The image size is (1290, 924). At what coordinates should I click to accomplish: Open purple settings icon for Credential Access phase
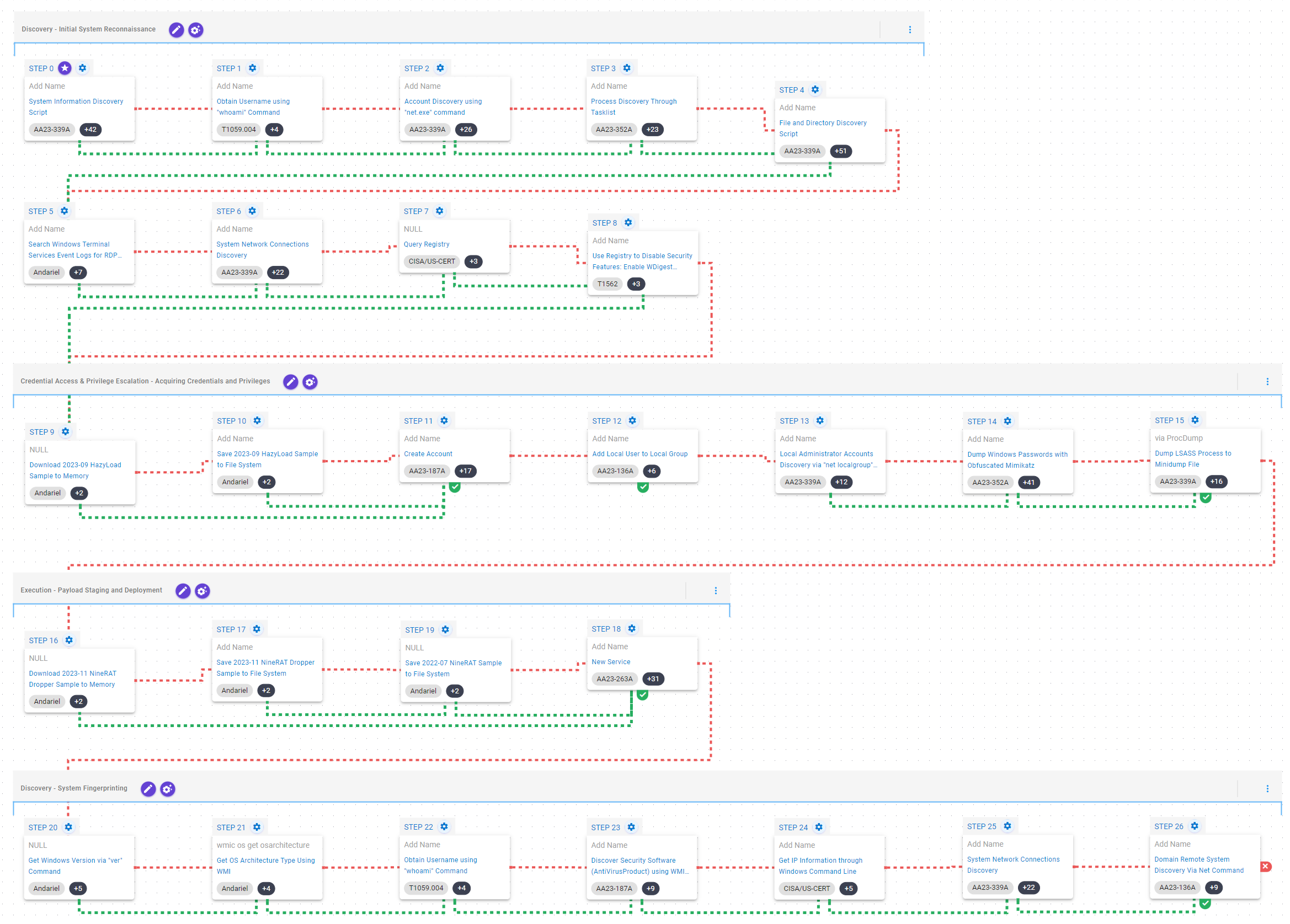(310, 382)
